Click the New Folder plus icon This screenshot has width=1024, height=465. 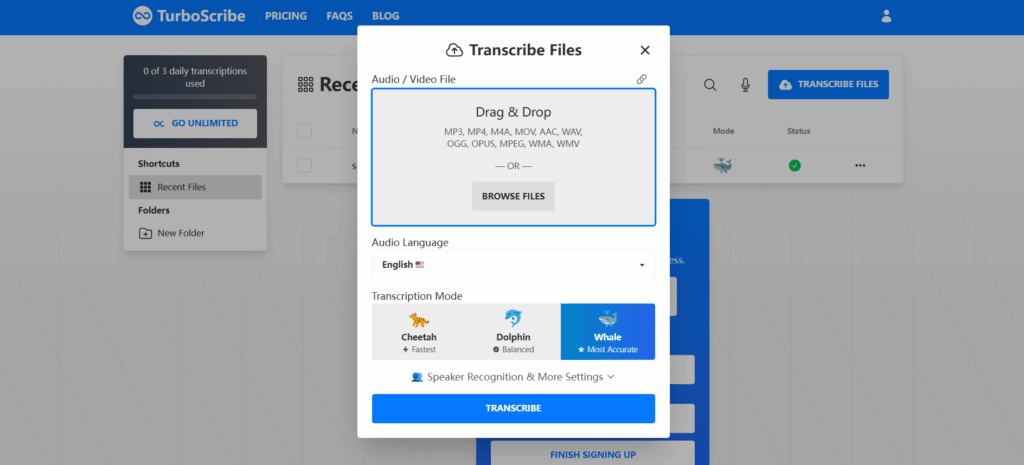click(146, 233)
